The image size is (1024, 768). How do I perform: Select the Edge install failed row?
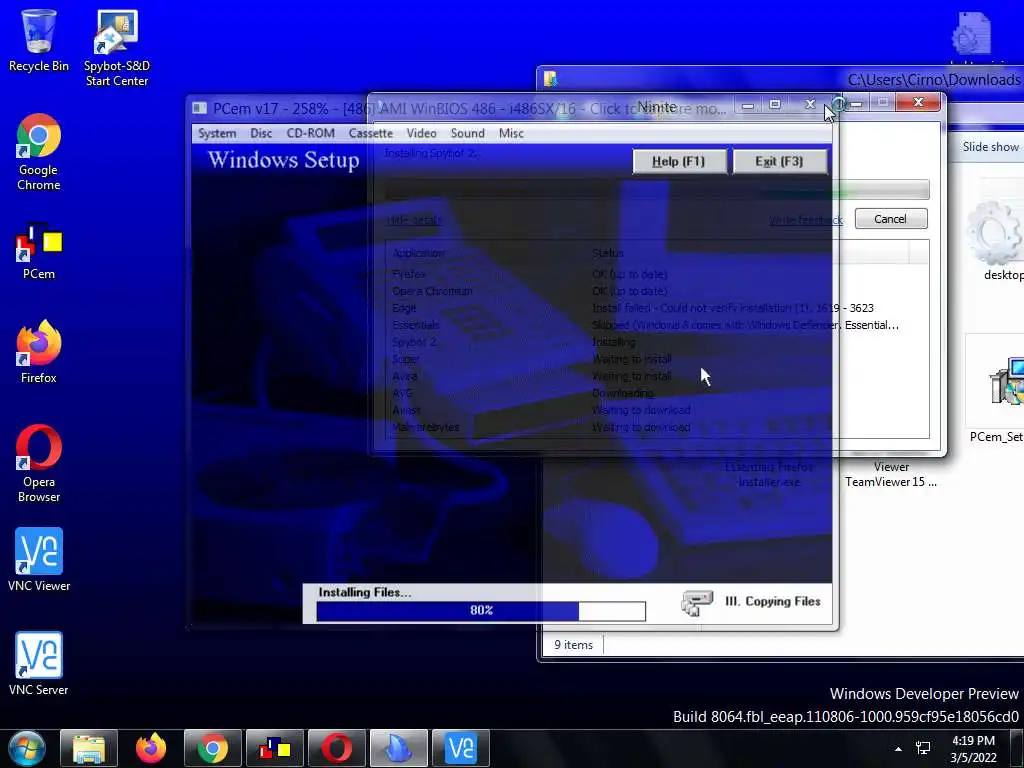coord(656,308)
